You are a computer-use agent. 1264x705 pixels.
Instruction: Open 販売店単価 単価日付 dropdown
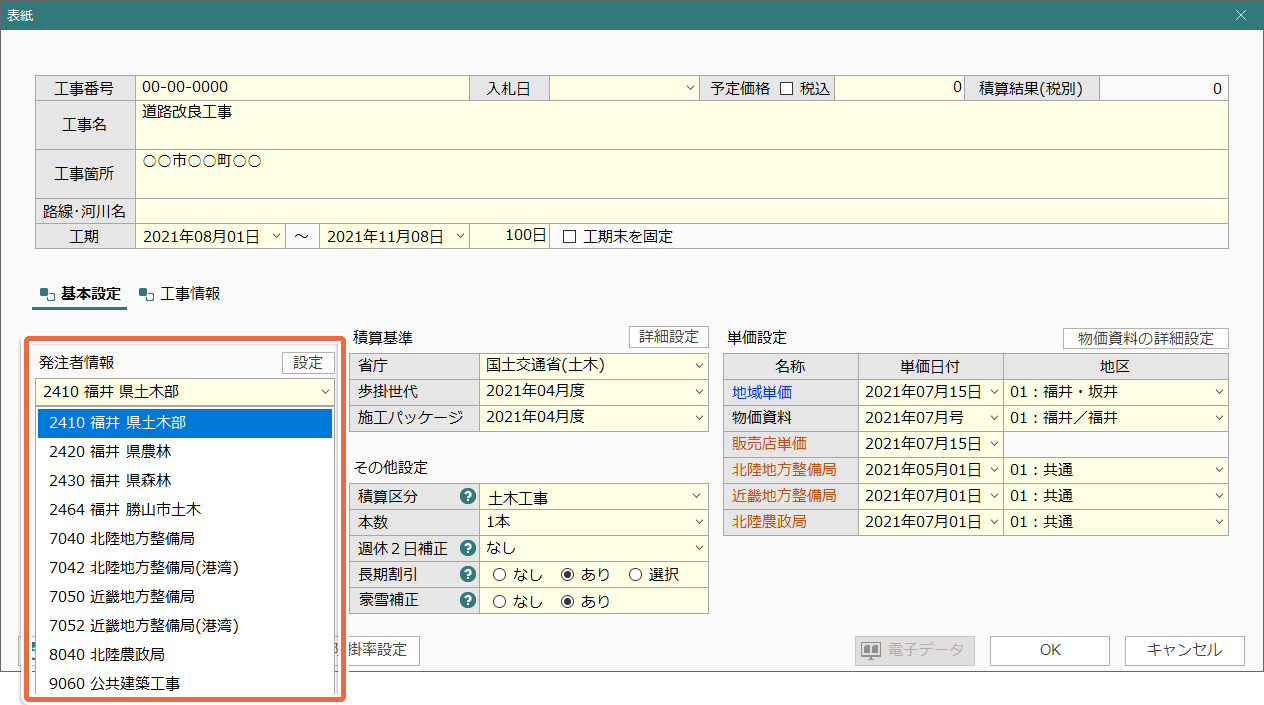(993, 444)
